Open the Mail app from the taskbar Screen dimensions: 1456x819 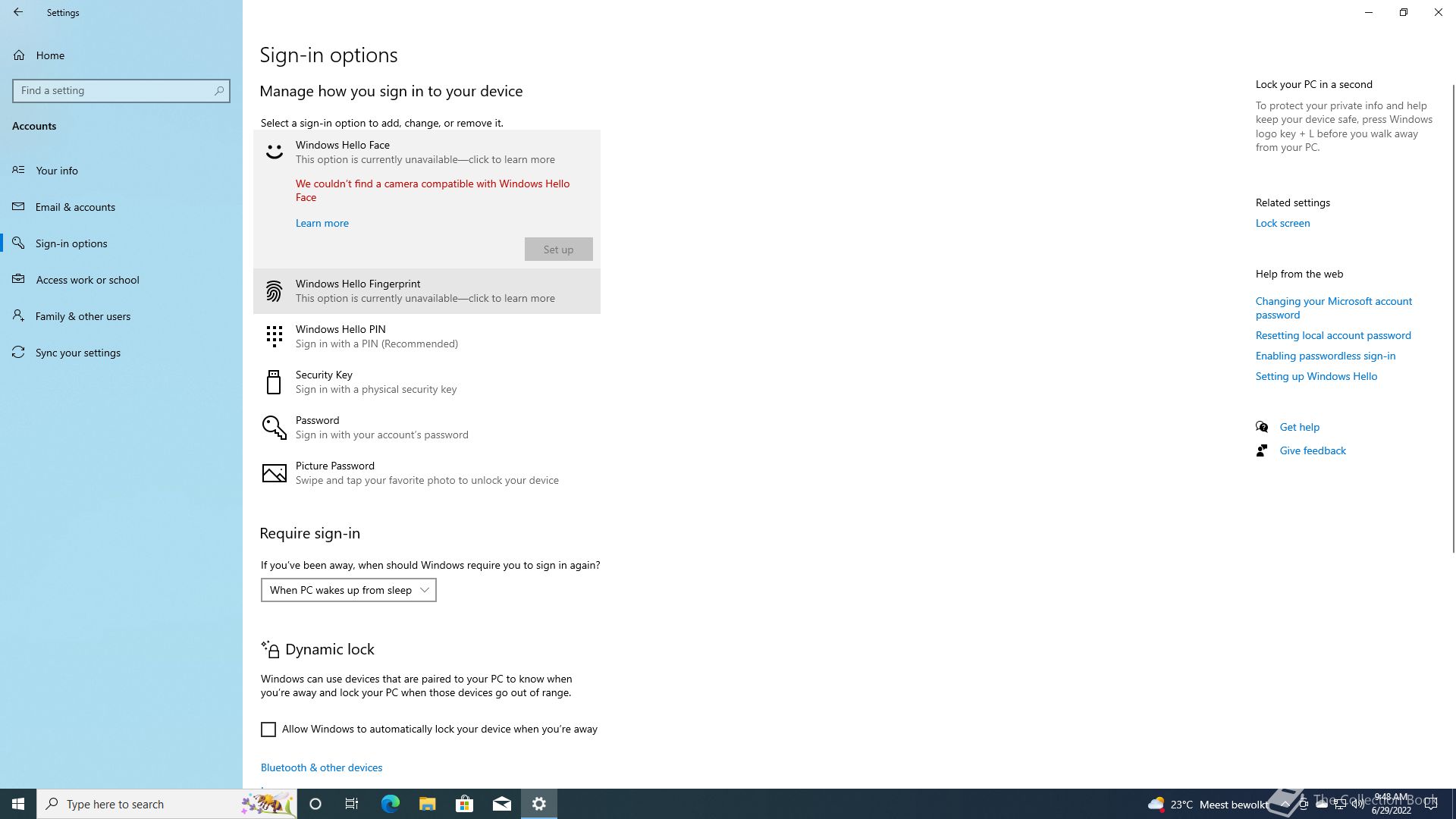(x=501, y=804)
